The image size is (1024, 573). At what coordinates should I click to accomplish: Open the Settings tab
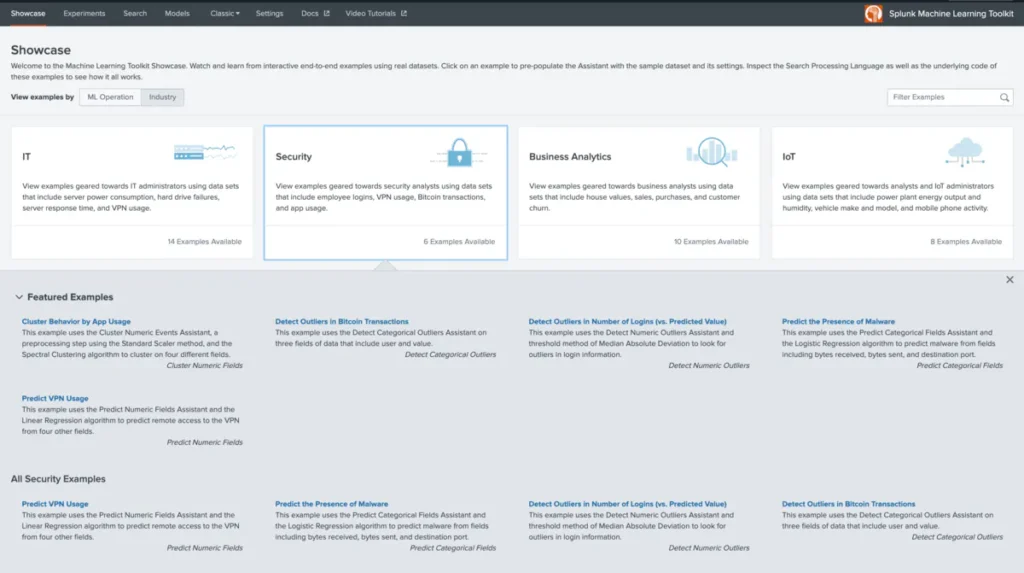point(270,13)
